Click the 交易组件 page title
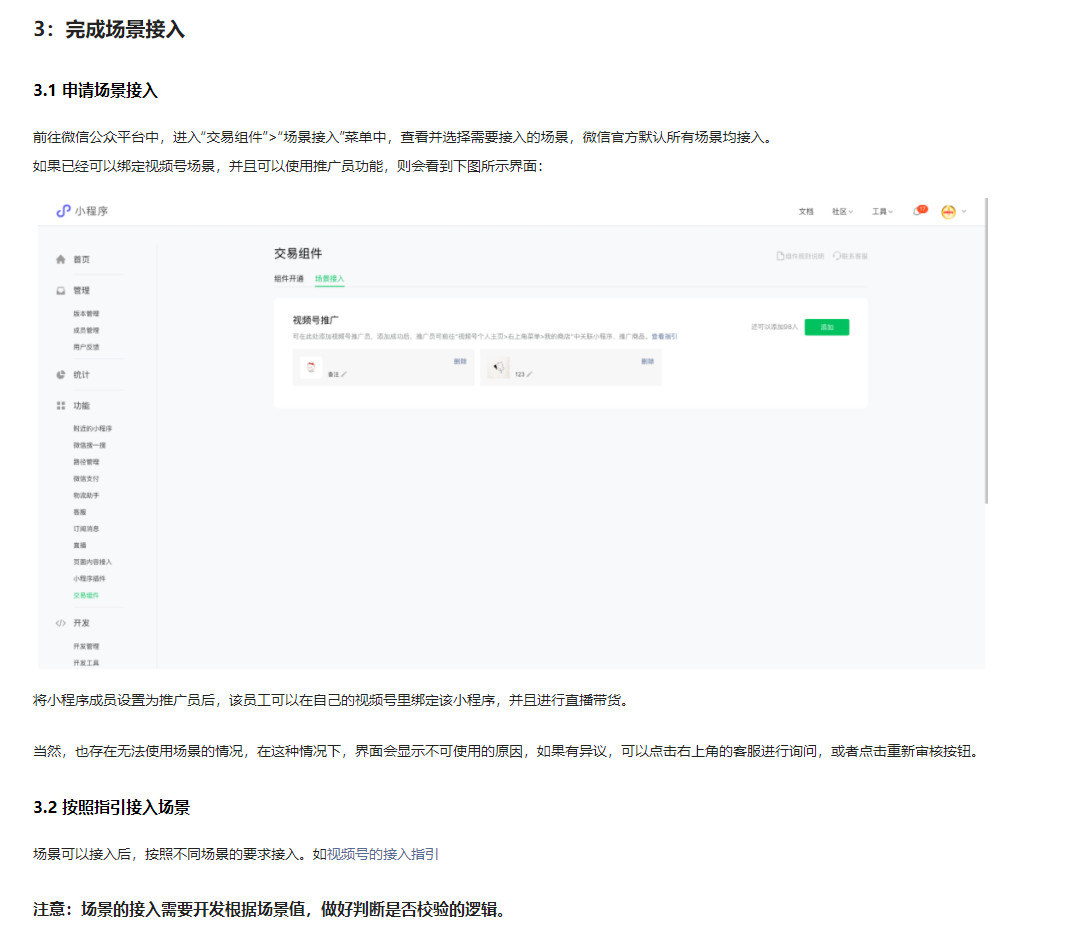 pyautogui.click(x=298, y=253)
